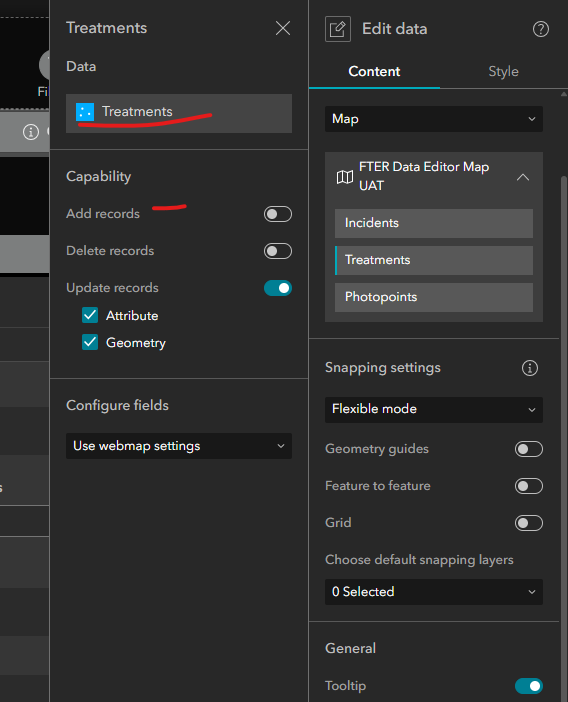Open the Map source dropdown
This screenshot has height=702, width=568.
click(x=434, y=119)
